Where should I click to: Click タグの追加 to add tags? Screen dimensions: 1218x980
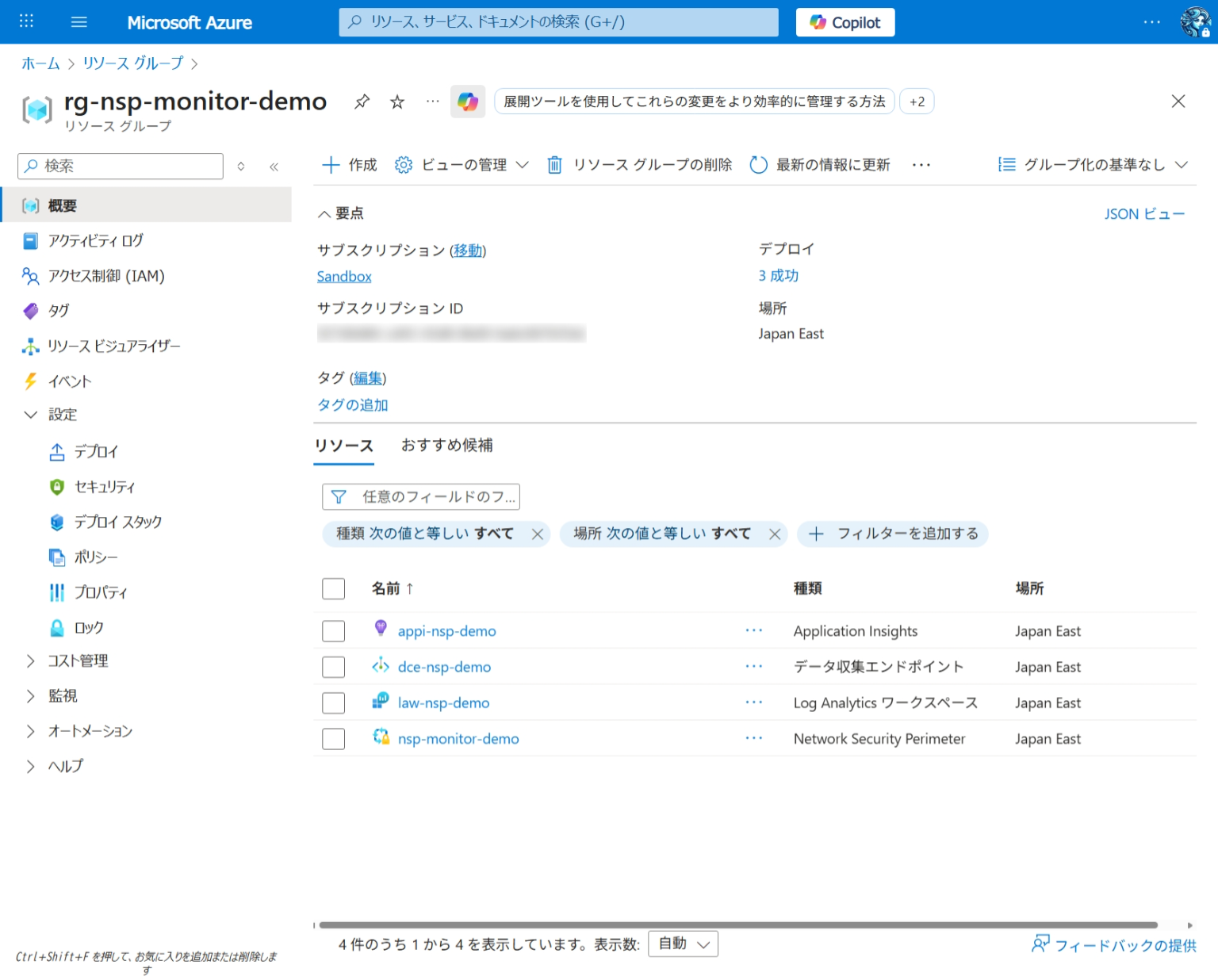coord(352,404)
